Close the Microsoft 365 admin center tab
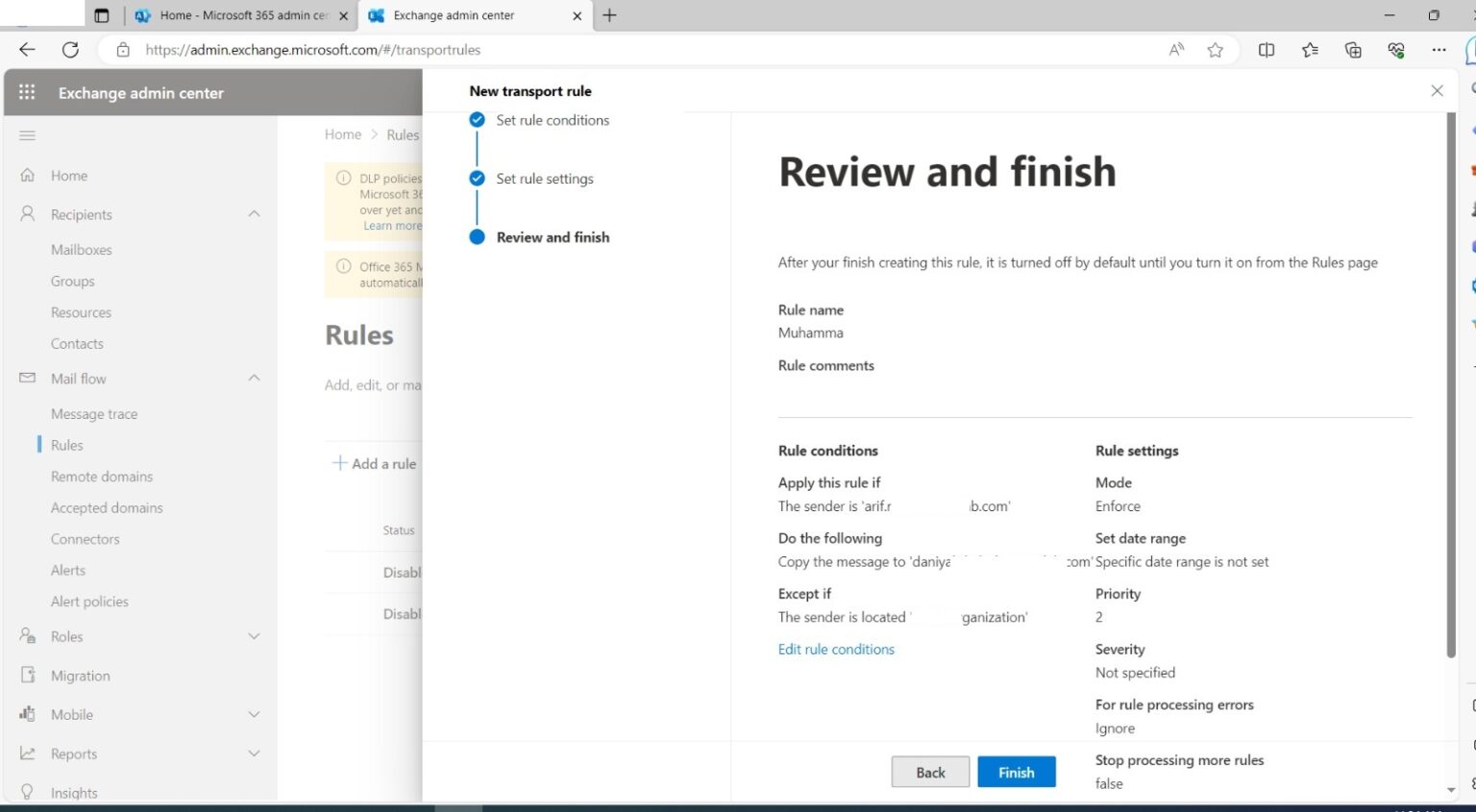Image resolution: width=1476 pixels, height=812 pixels. tap(343, 15)
